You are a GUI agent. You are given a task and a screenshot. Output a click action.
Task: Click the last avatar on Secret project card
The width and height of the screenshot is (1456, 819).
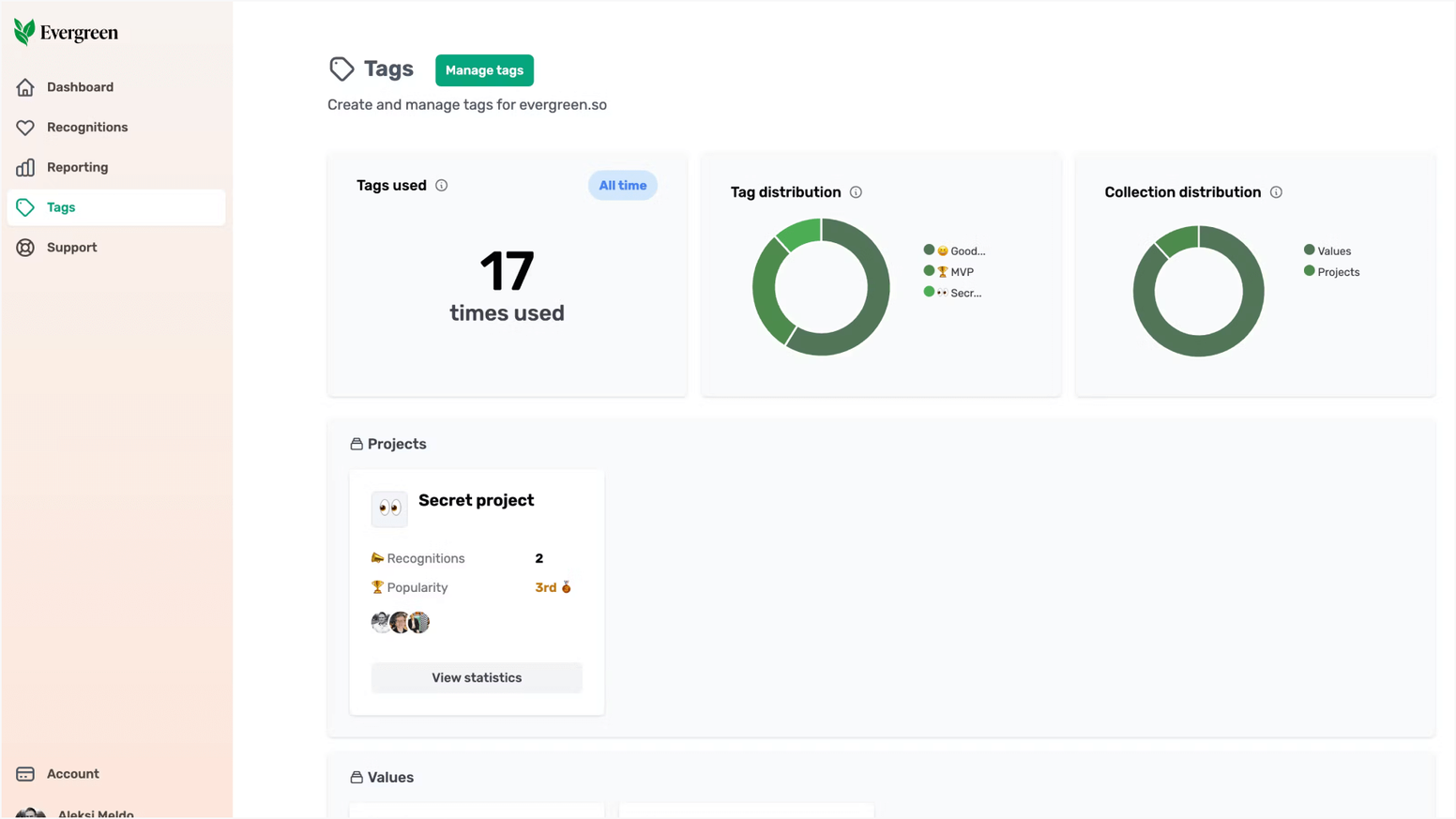tap(419, 622)
